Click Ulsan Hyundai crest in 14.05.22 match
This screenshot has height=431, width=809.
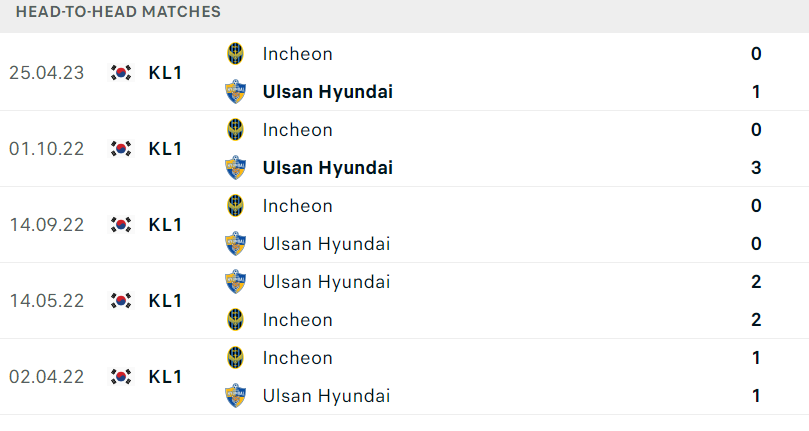[x=235, y=282]
